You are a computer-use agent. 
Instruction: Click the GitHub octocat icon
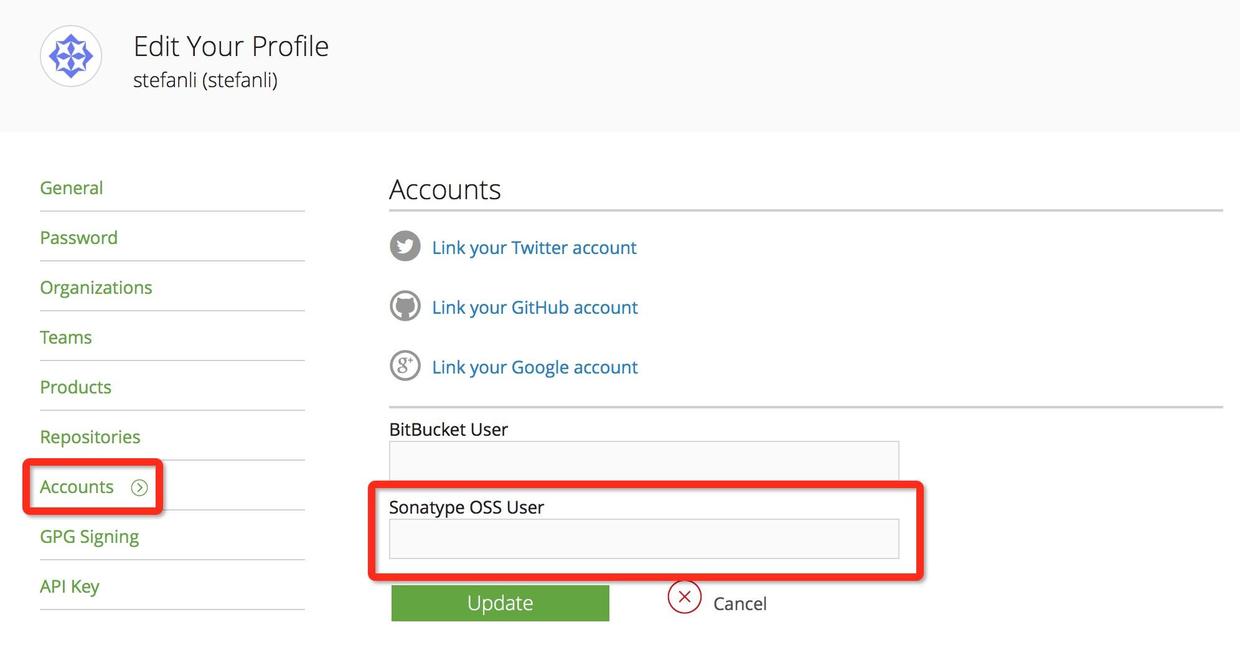click(405, 306)
